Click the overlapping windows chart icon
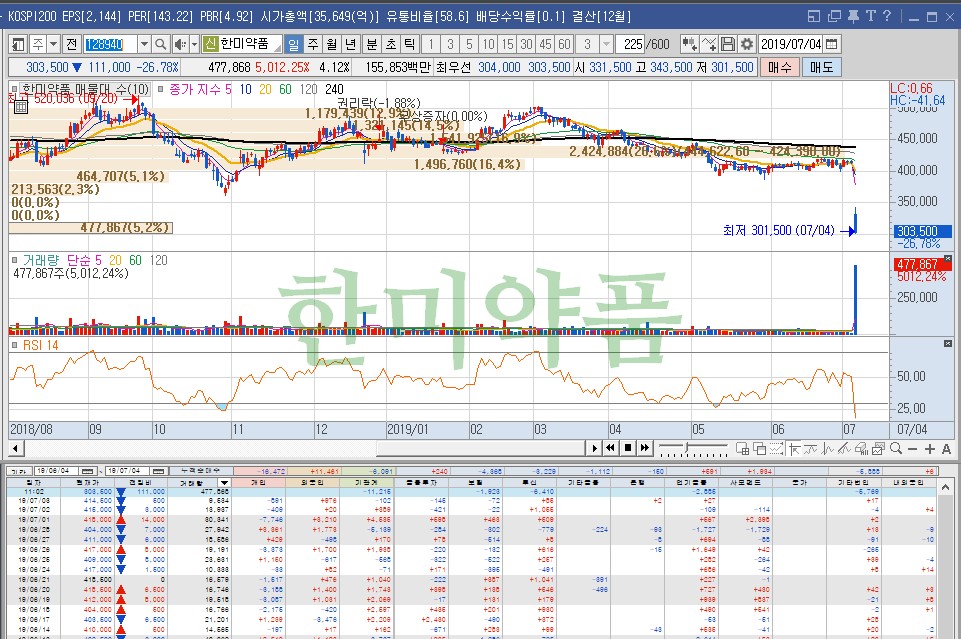The width and height of the screenshot is (961, 639). (x=759, y=448)
